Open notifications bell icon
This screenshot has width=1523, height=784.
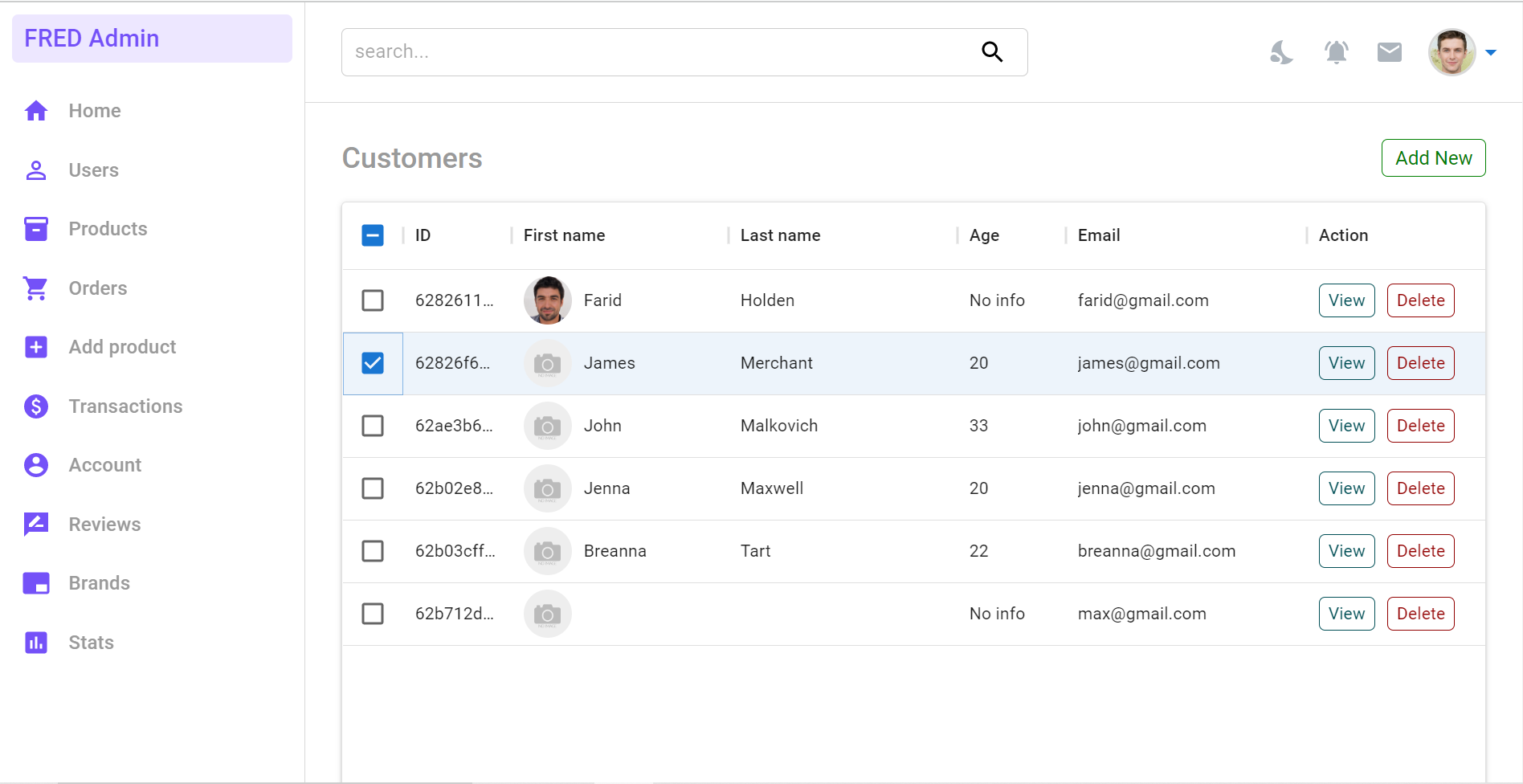(x=1337, y=52)
